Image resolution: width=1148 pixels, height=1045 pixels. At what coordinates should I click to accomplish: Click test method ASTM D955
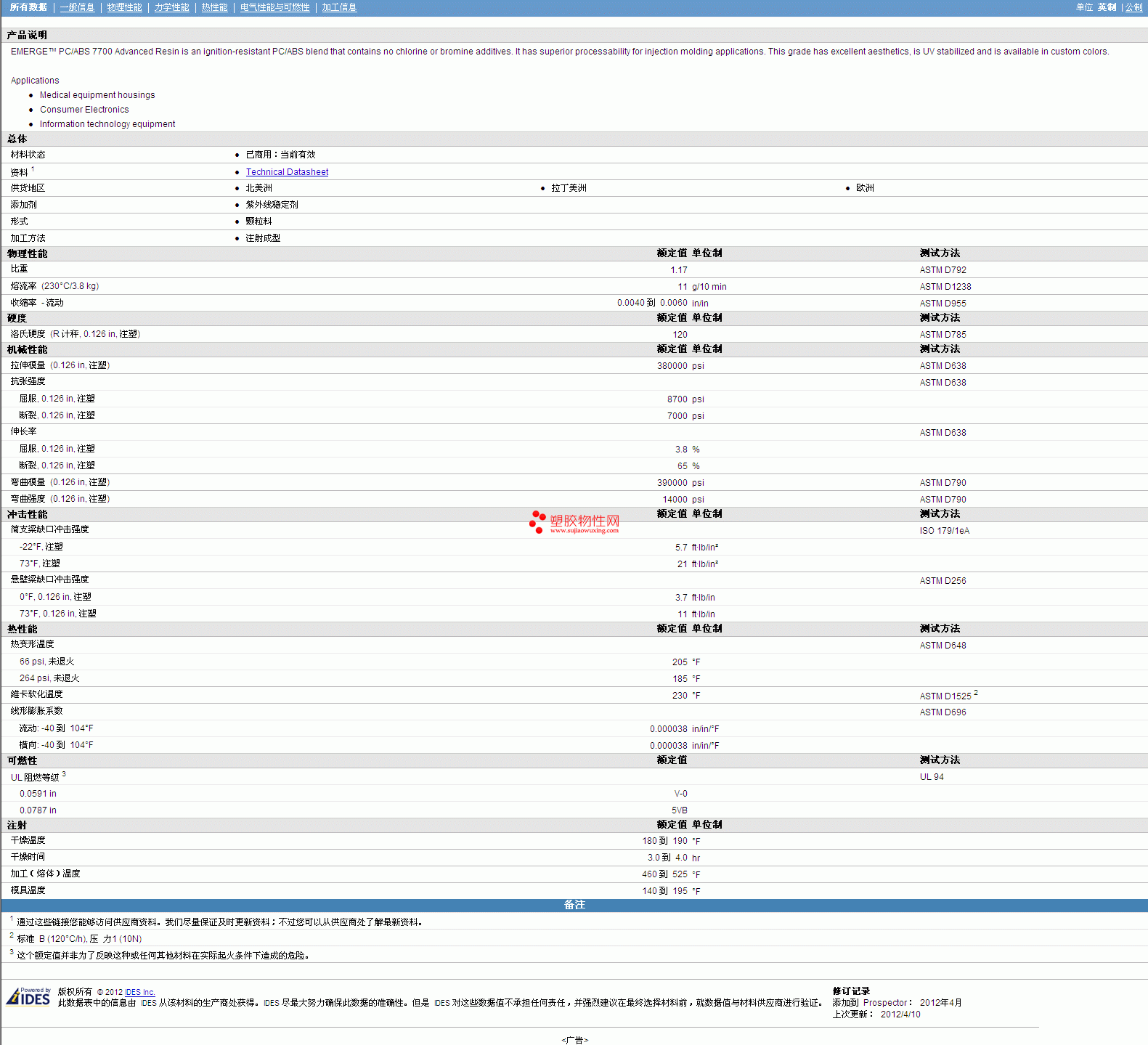(x=943, y=304)
